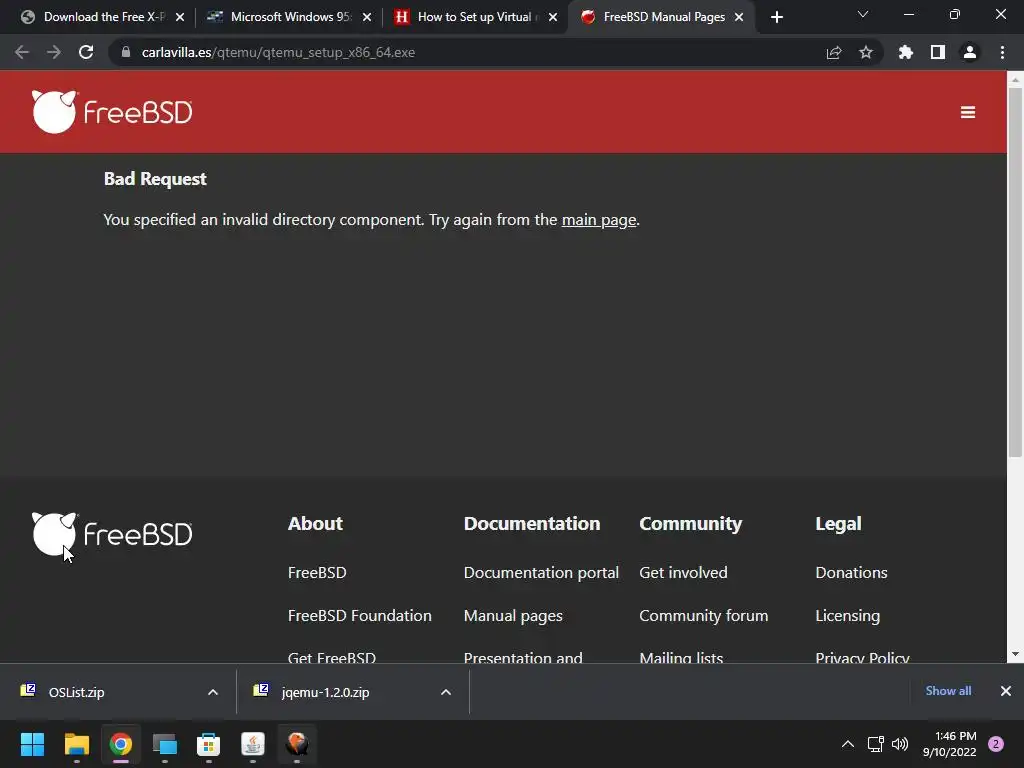Open the notification center badge

tap(996, 744)
